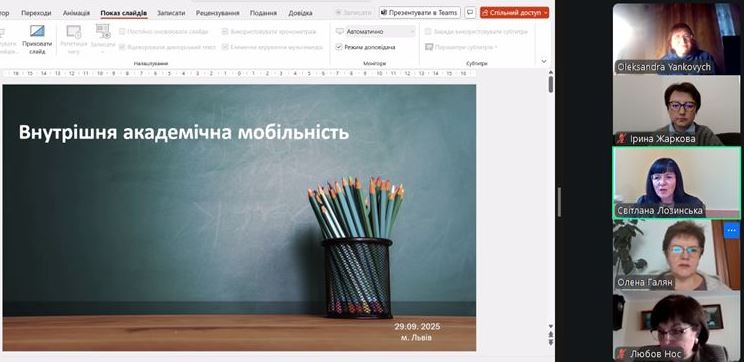Toggle the keep slides updated checkbox
744x362 pixels.
122,32
